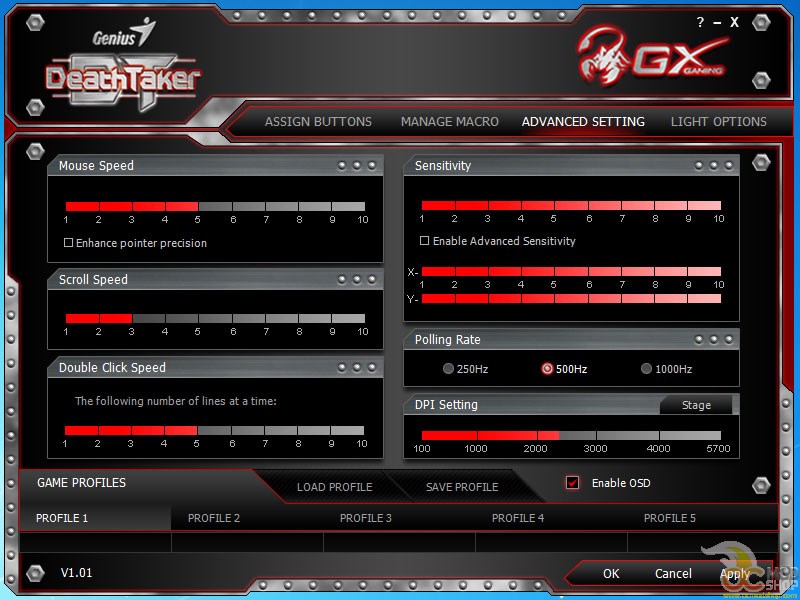Click the Double Click Speed panel header
This screenshot has height=600, width=800.
coord(215,368)
